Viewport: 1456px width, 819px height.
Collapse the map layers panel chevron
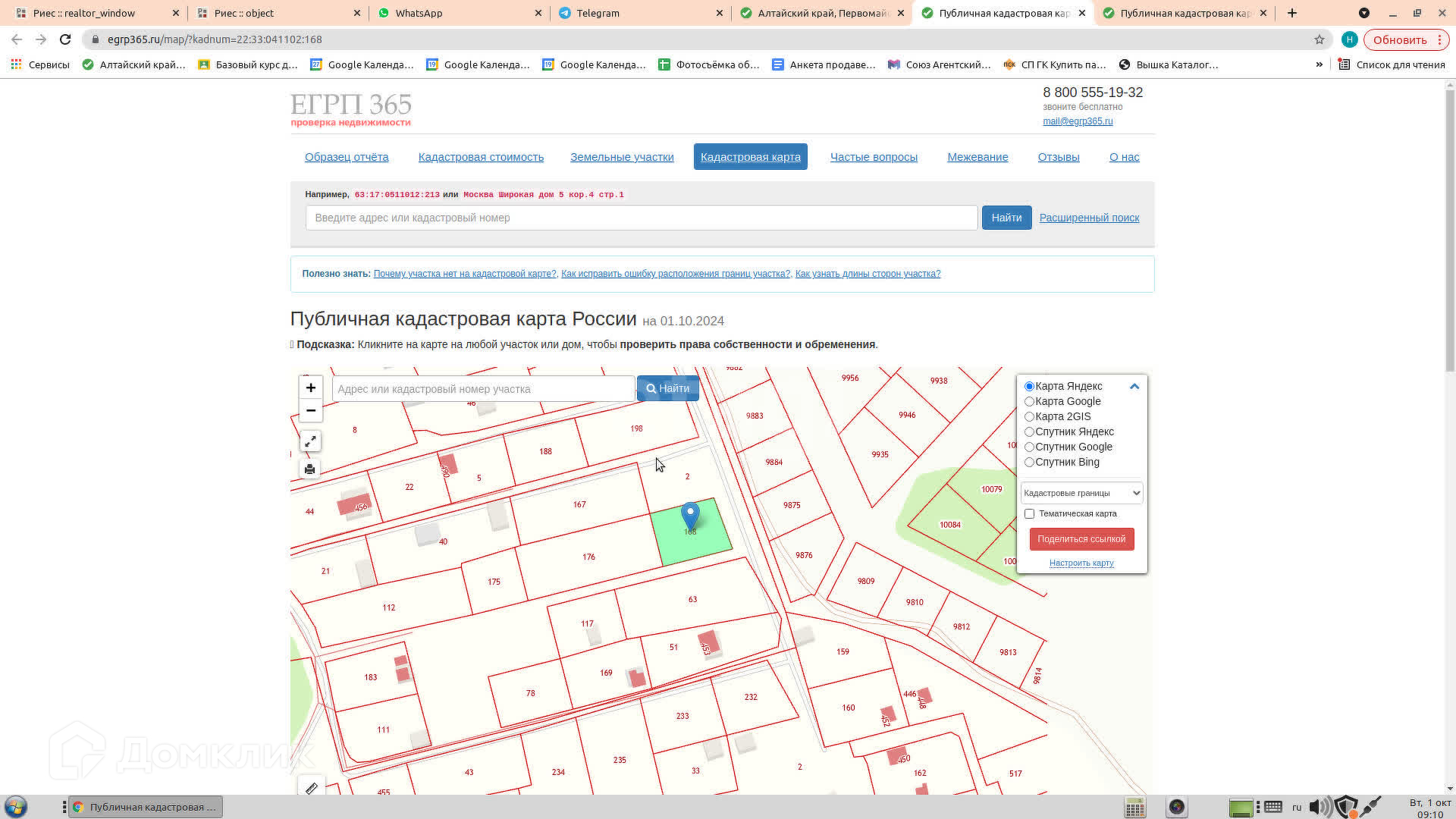1134,387
